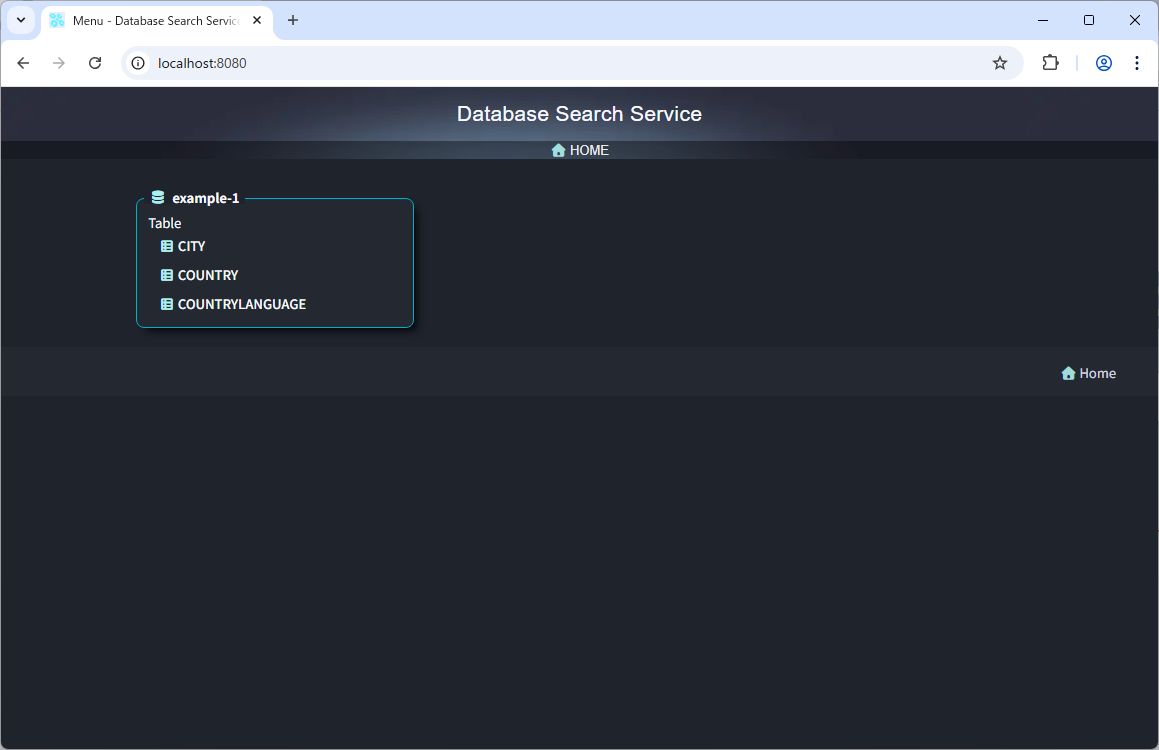
Task: Reload the current page
Action: pyautogui.click(x=95, y=63)
